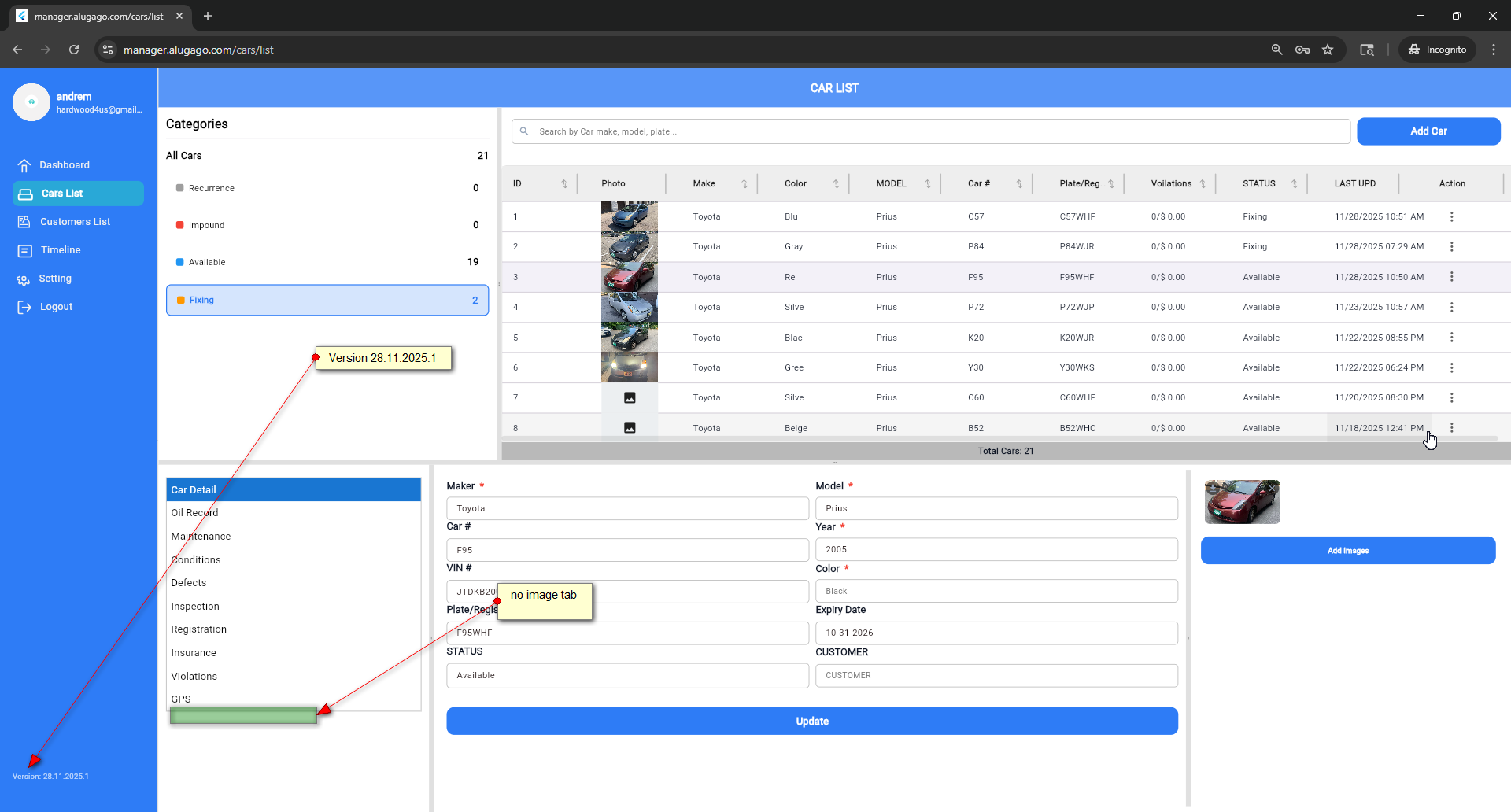Open the Insurance tab

[194, 653]
